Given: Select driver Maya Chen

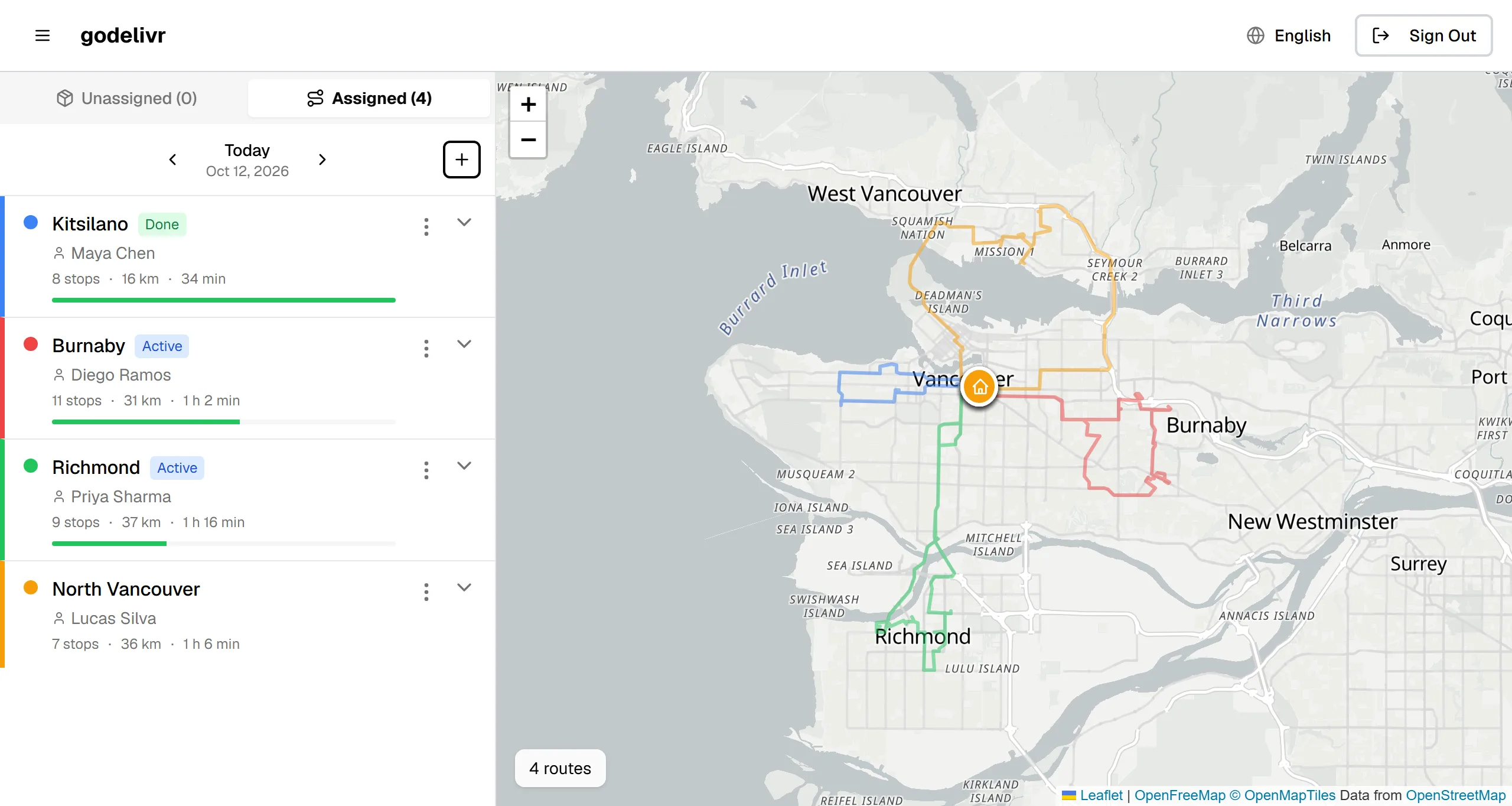Looking at the screenshot, I should tap(113, 253).
